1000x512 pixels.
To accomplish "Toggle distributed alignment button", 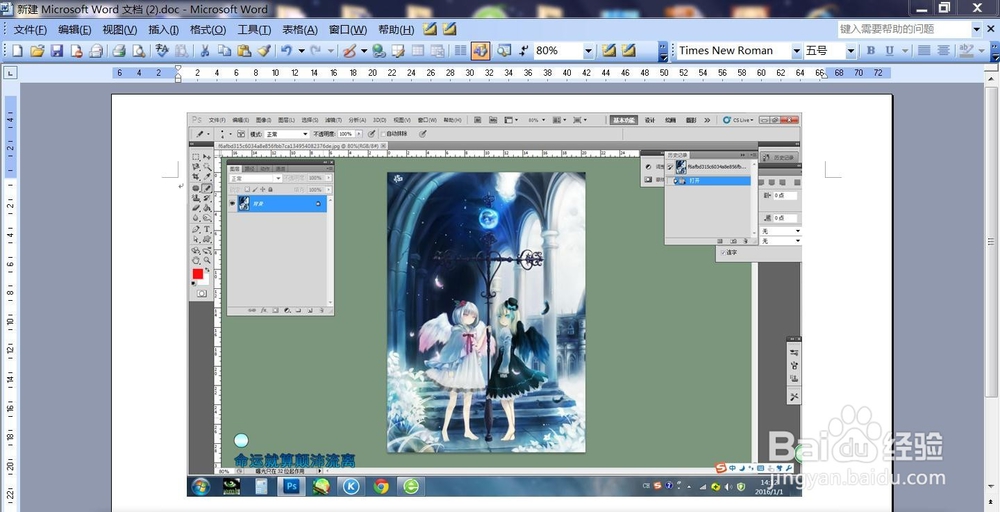I will 943,51.
